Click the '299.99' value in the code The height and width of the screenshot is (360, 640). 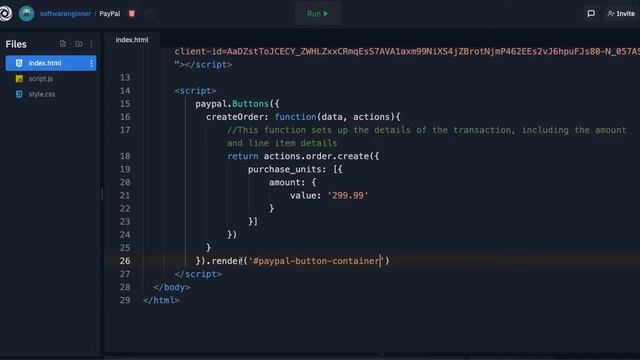pyautogui.click(x=348, y=196)
